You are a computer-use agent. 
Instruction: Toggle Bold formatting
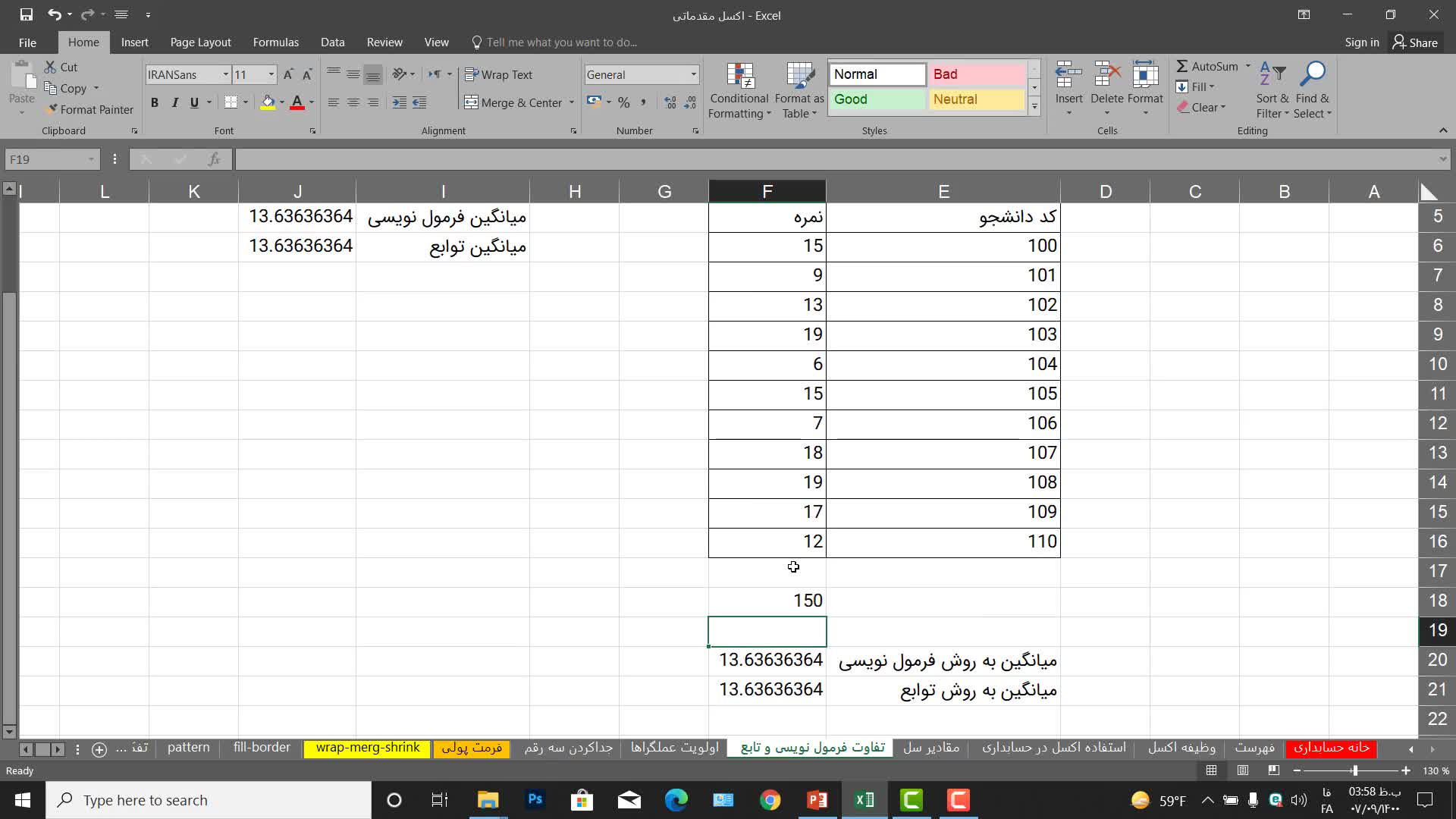[x=155, y=102]
